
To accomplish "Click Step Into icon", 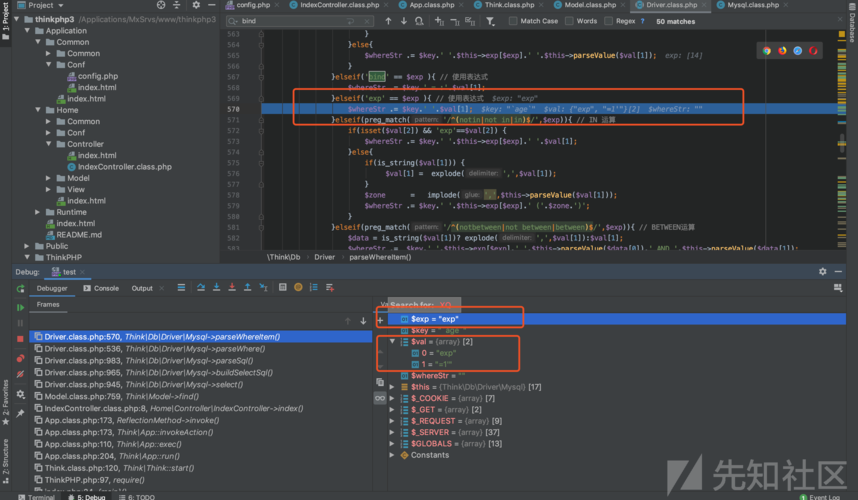I will (216, 287).
